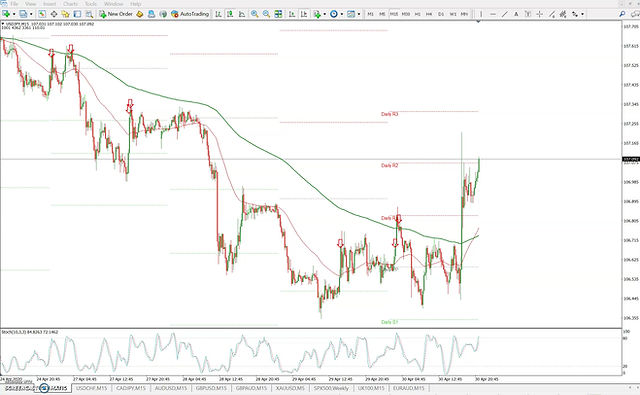Open the Help menu

pyautogui.click(x=136, y=4)
